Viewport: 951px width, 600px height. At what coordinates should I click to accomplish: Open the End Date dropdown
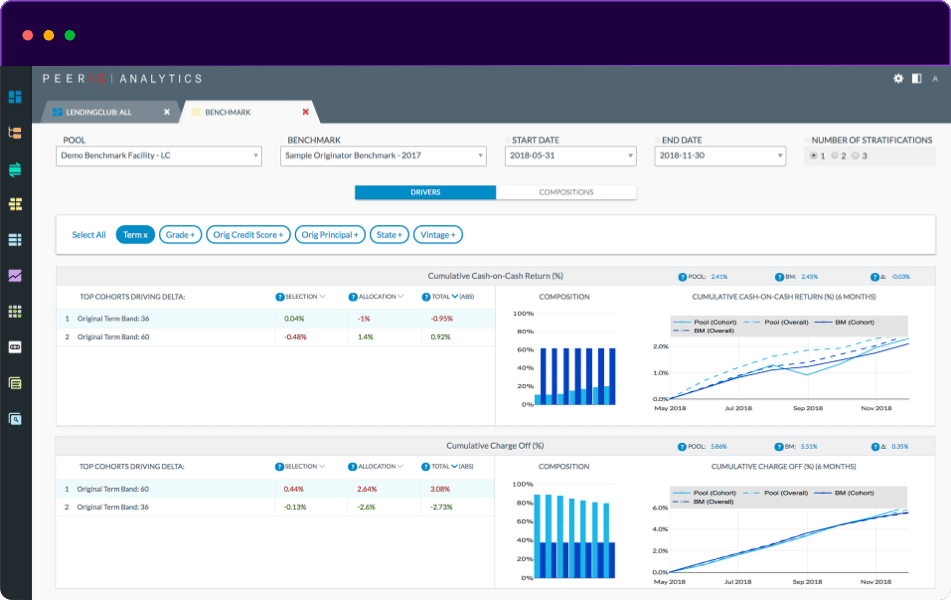coord(721,156)
